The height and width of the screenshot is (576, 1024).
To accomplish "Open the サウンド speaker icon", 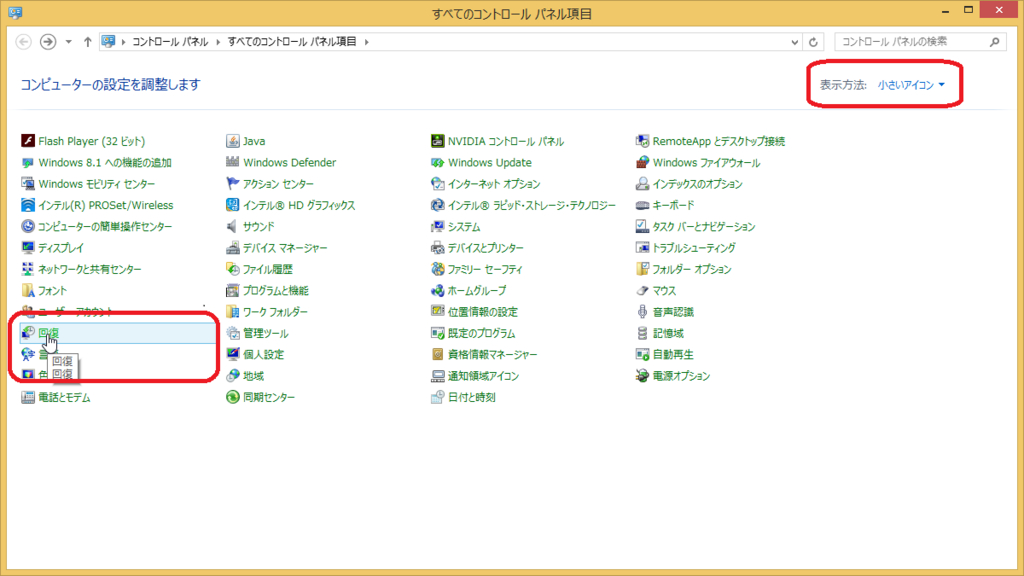I will point(232,227).
